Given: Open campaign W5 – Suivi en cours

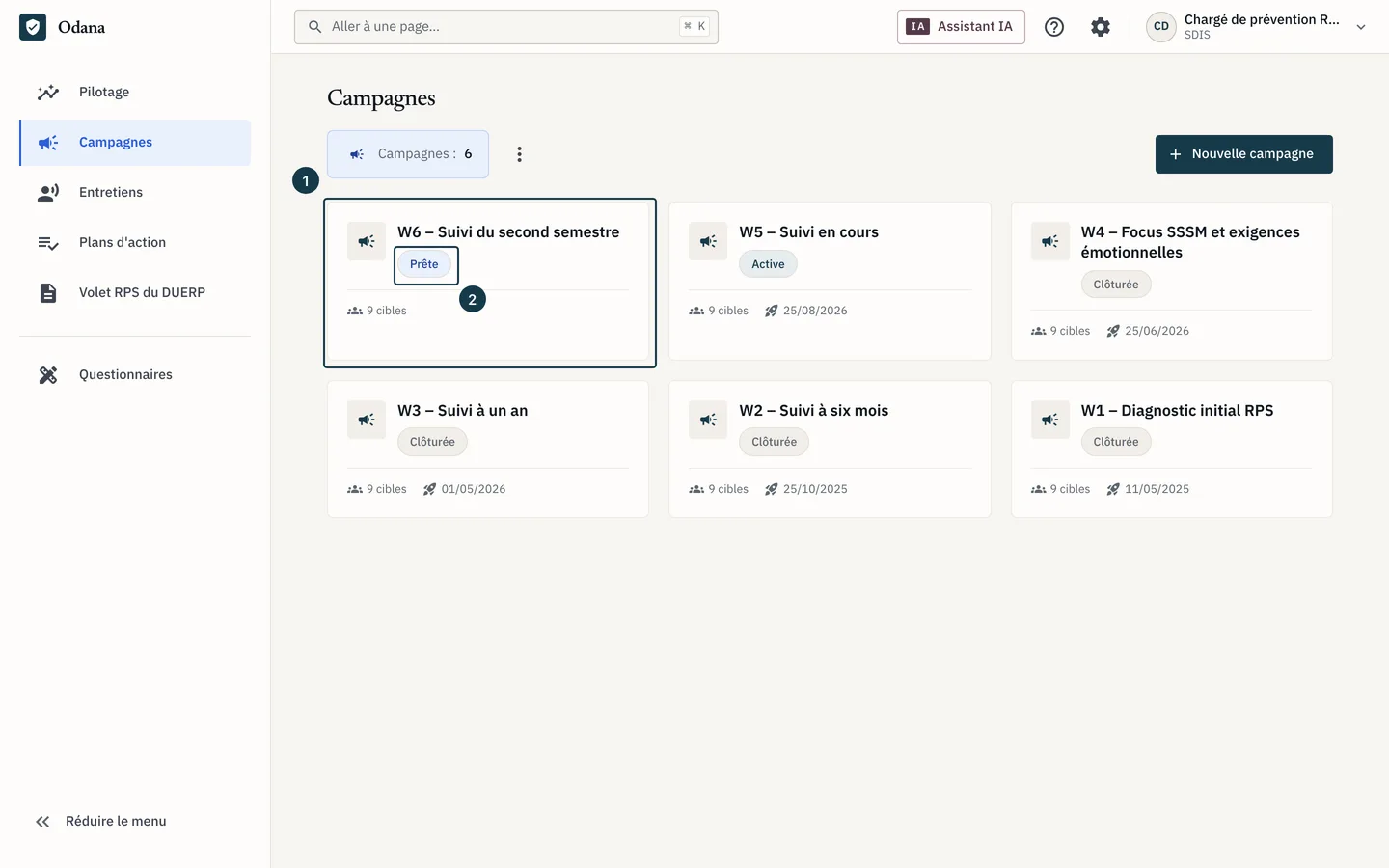Looking at the screenshot, I should (830, 282).
